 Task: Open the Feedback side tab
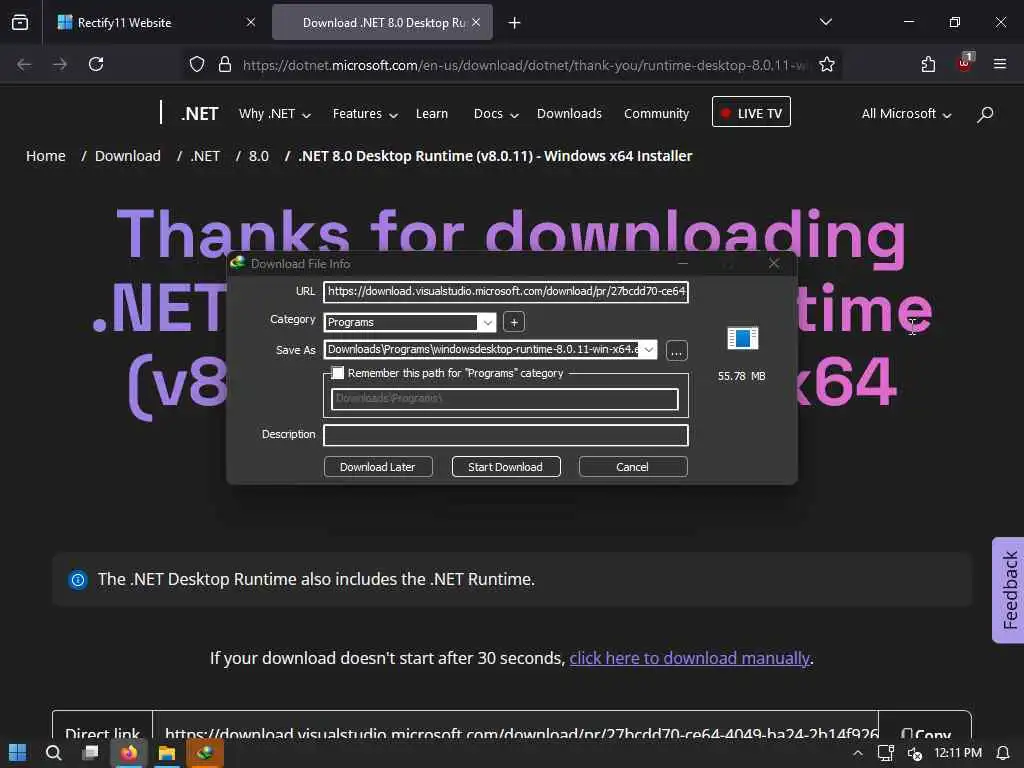tap(1008, 590)
